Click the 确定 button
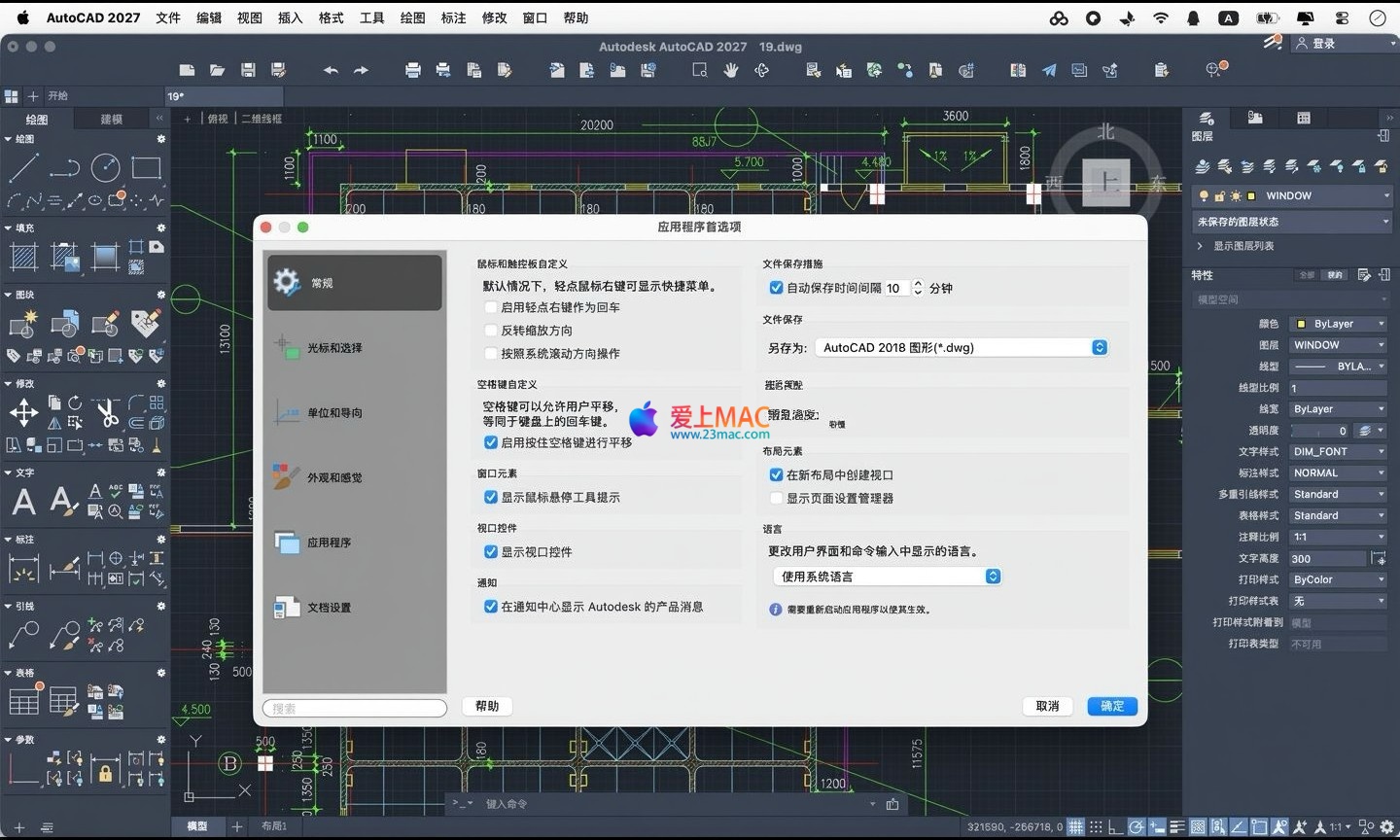 click(x=1112, y=707)
